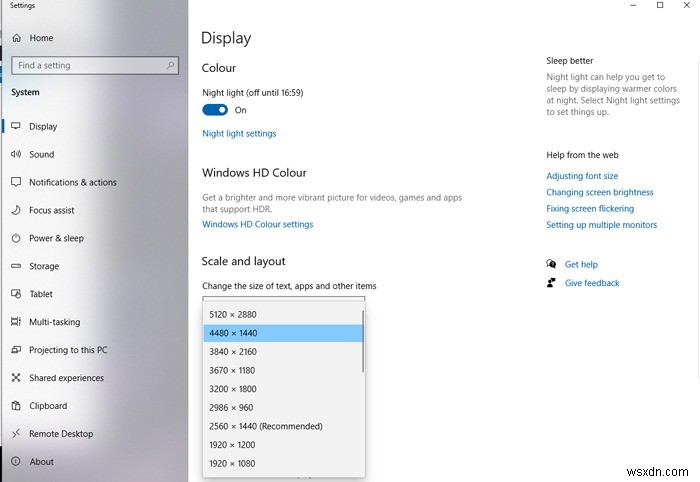This screenshot has width=700, height=482.
Task: Click the Give feedback link text
Action: 592,283
